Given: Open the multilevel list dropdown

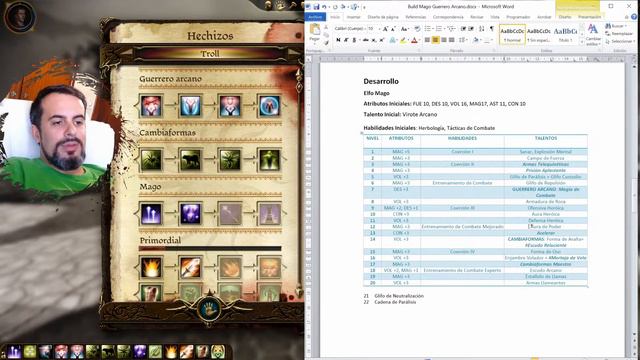Looking at the screenshot, I should click(456, 29).
